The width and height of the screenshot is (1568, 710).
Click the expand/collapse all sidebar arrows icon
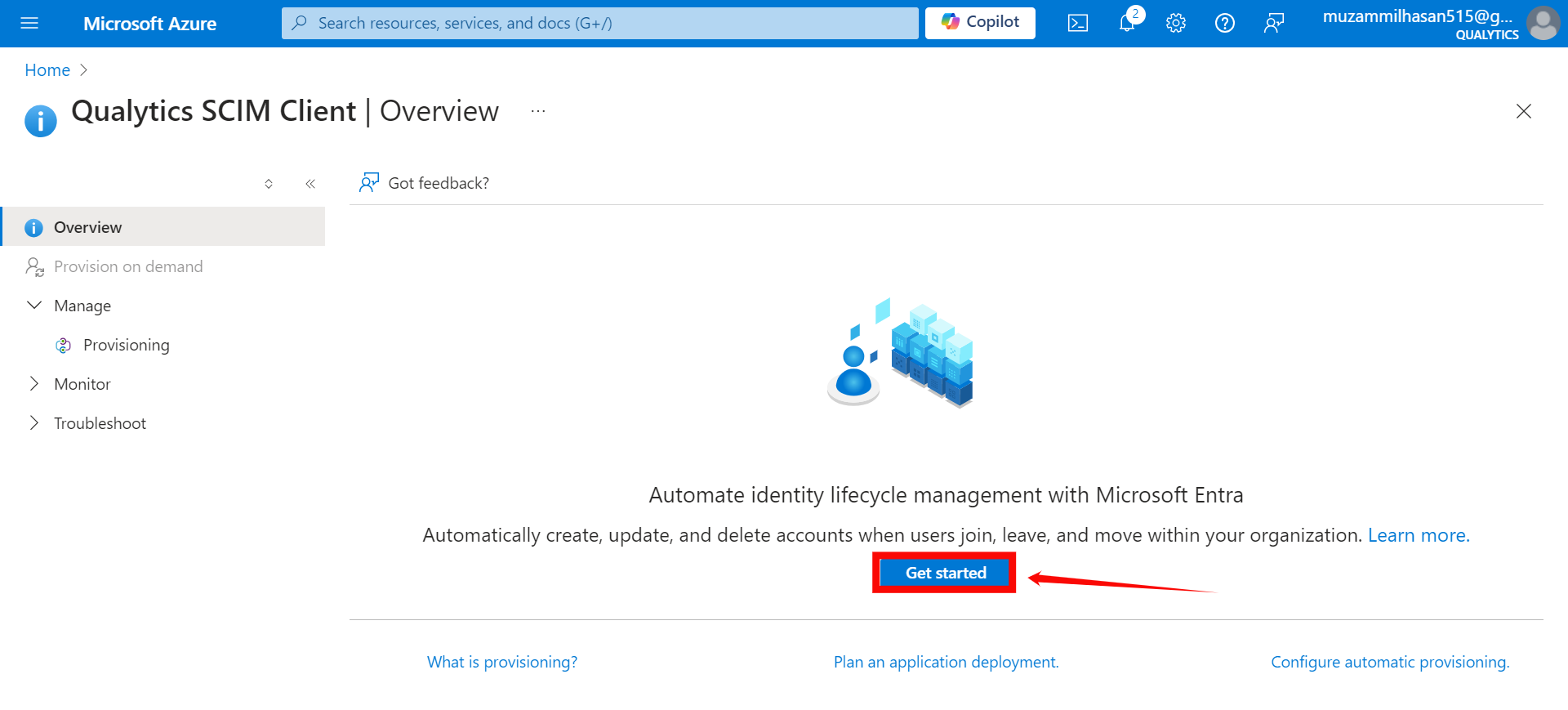(x=269, y=184)
